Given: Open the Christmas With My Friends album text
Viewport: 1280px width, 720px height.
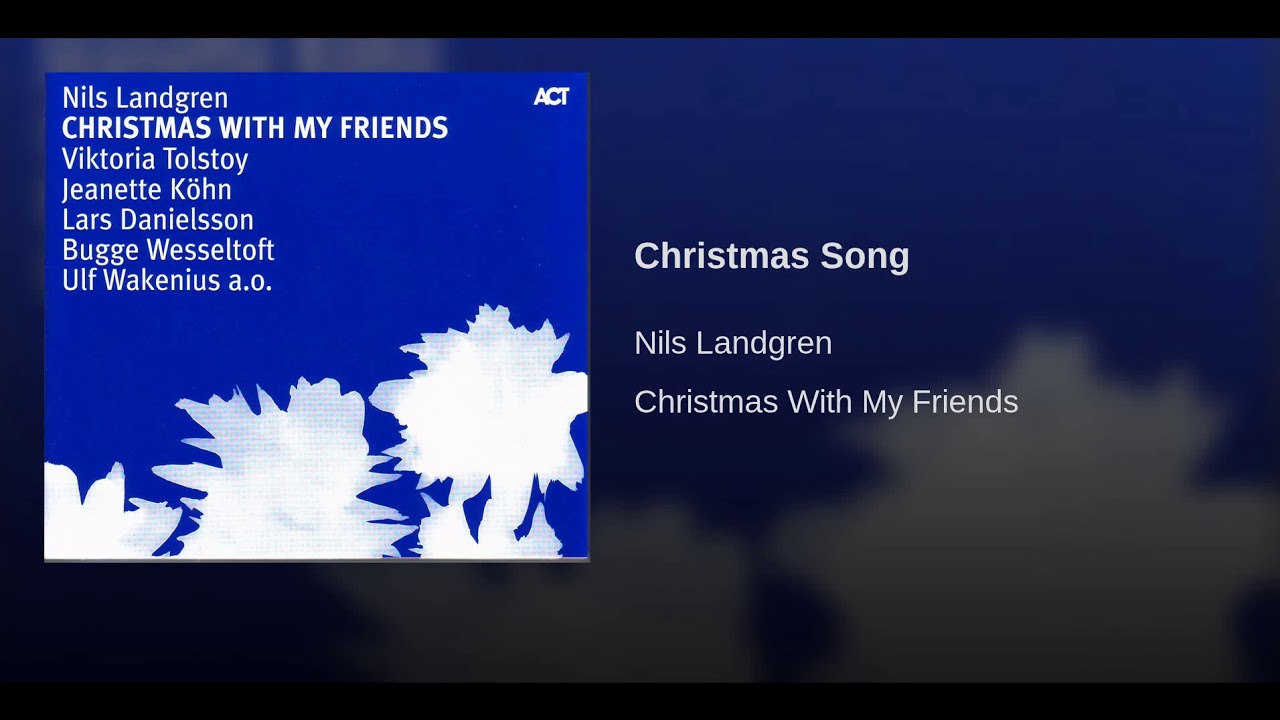Looking at the screenshot, I should pos(826,402).
